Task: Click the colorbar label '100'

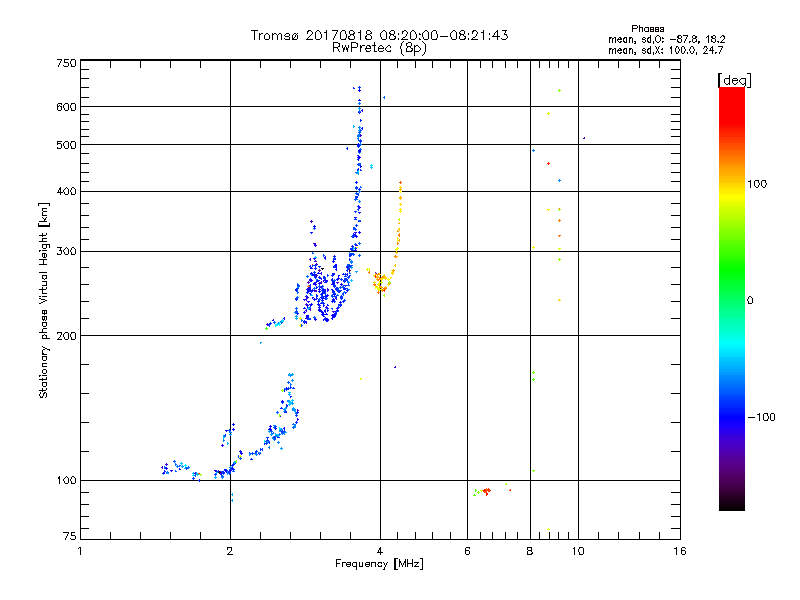Action: pyautogui.click(x=757, y=184)
